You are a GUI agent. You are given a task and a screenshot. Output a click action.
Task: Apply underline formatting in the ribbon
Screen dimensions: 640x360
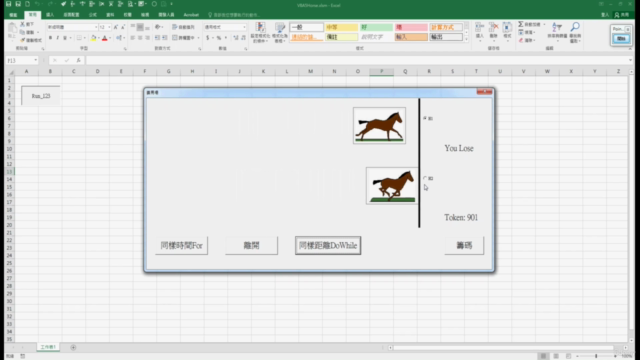point(65,38)
